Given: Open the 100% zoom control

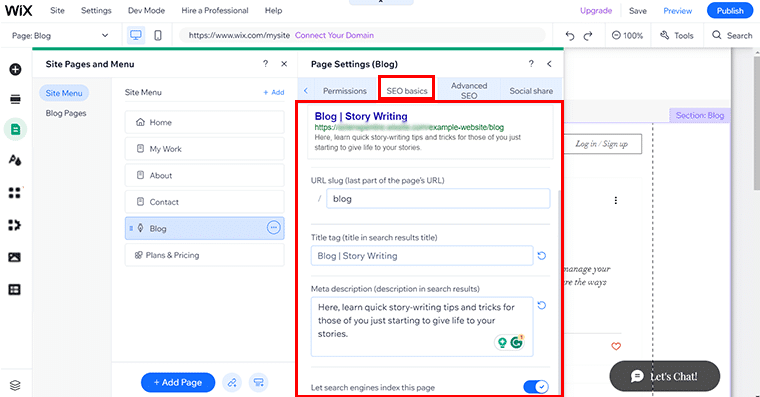Looking at the screenshot, I should tap(627, 35).
